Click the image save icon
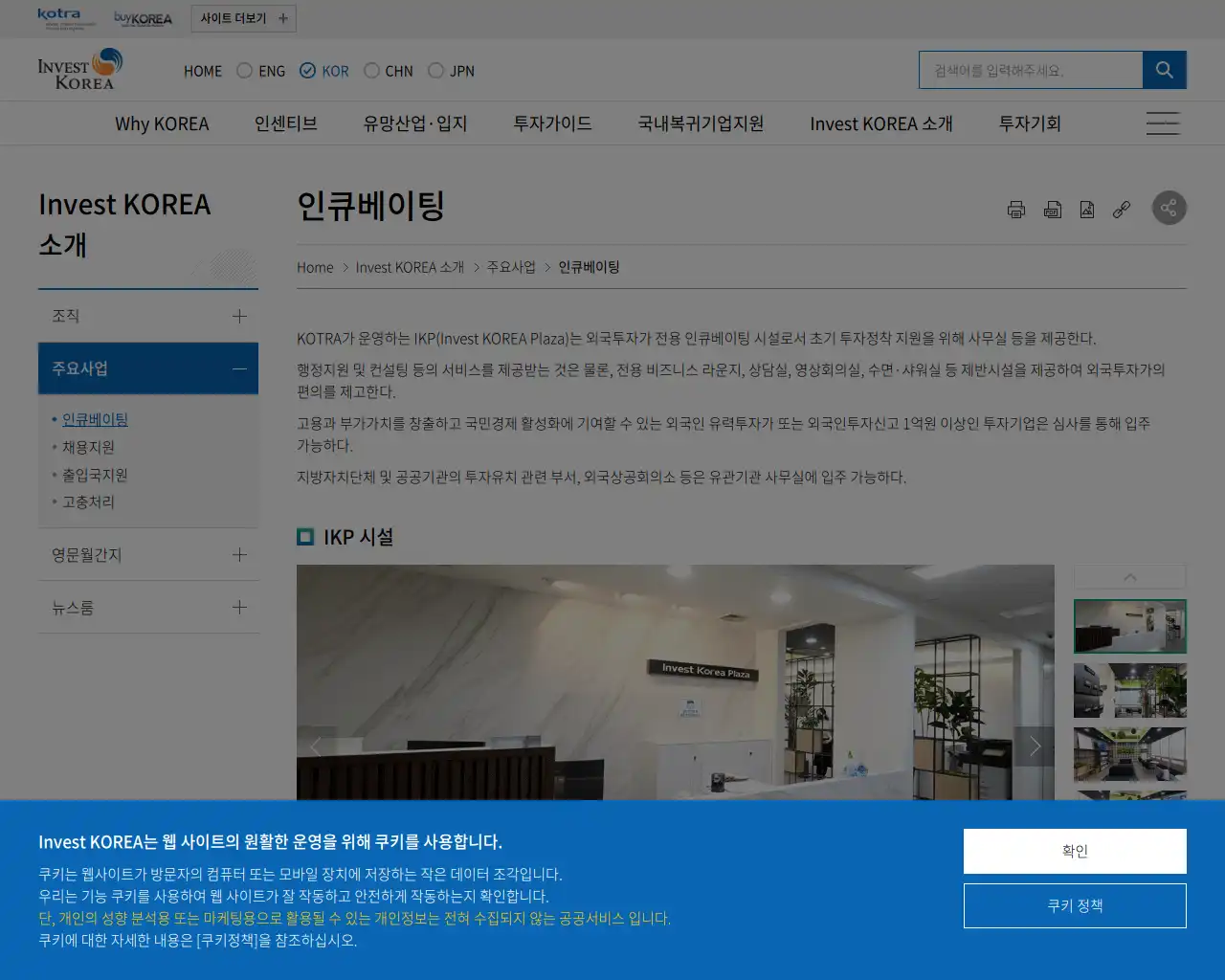This screenshot has height=980, width=1225. [1087, 208]
